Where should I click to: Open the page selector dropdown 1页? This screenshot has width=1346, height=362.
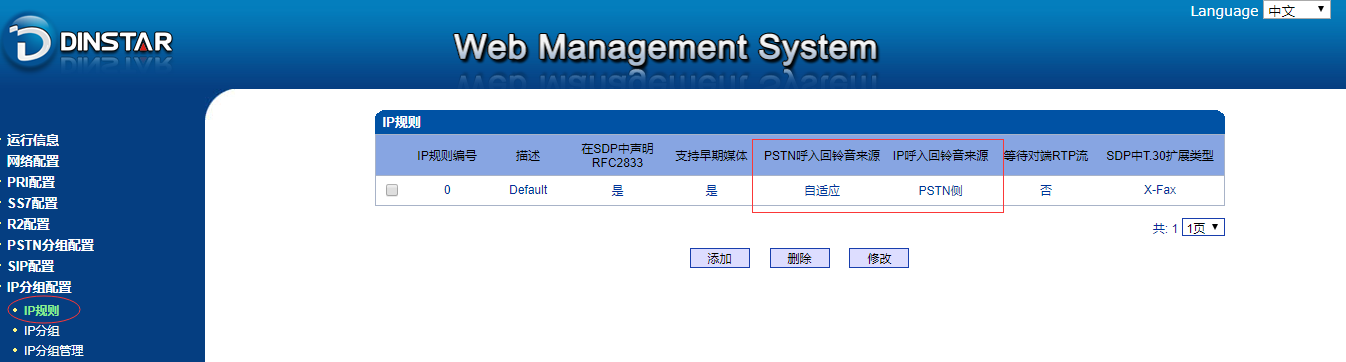tap(1203, 228)
